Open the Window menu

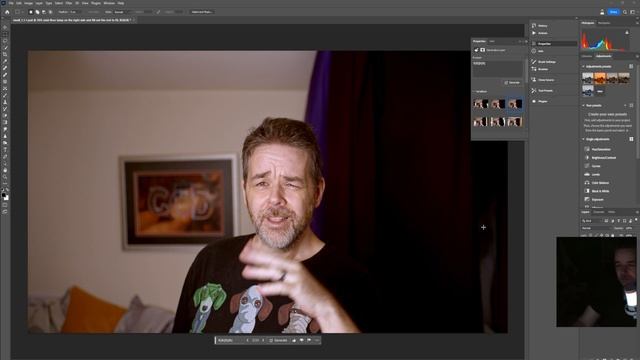click(x=109, y=3)
